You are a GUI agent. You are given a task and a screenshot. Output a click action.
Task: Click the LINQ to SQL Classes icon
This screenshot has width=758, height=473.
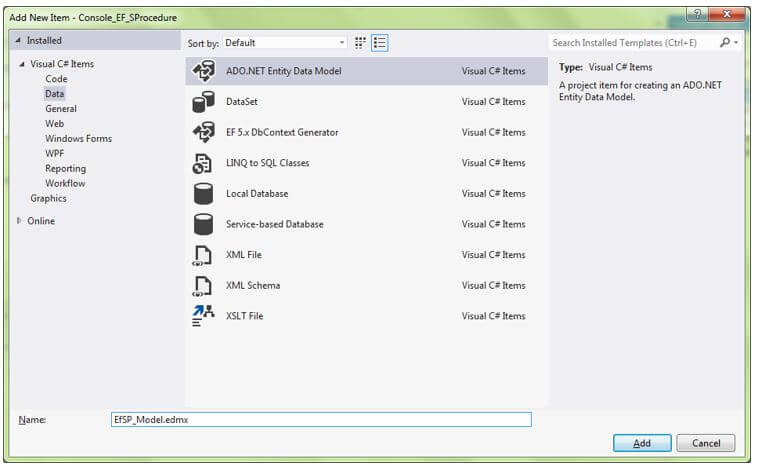click(x=202, y=163)
